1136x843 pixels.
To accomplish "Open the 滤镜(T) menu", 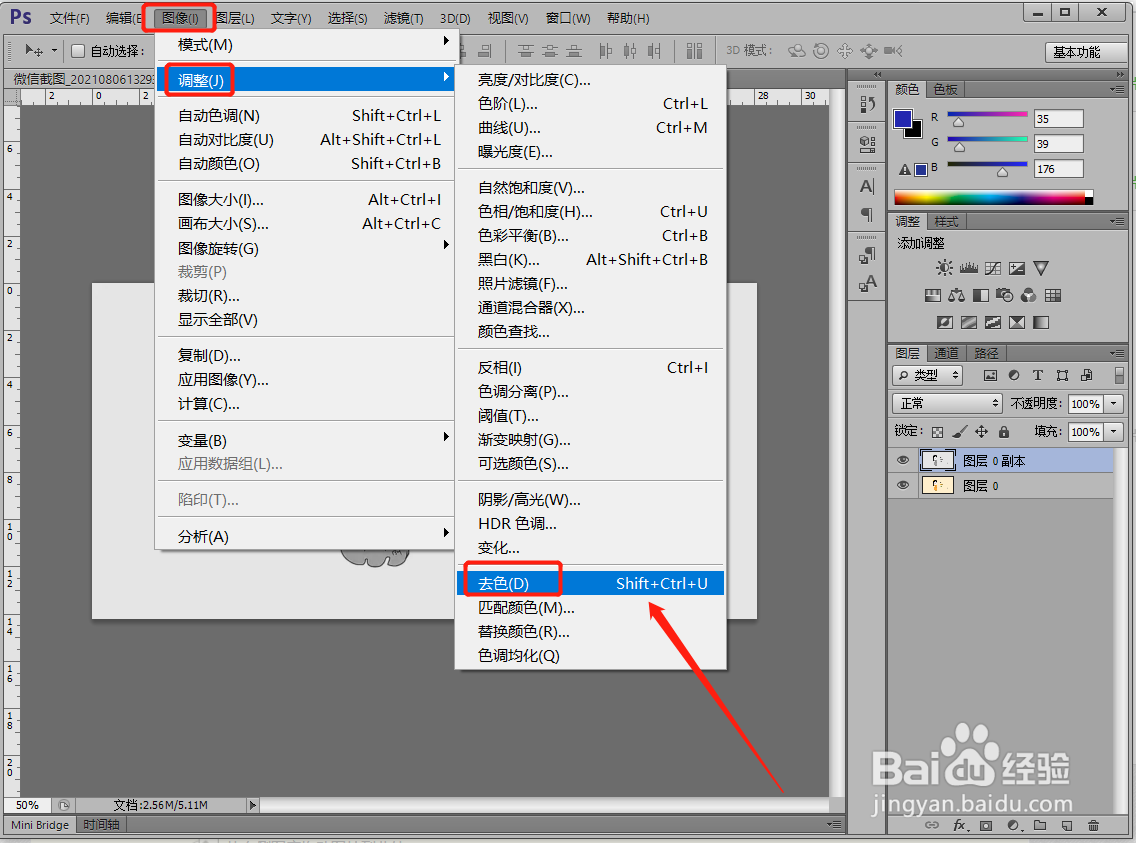I will point(404,18).
